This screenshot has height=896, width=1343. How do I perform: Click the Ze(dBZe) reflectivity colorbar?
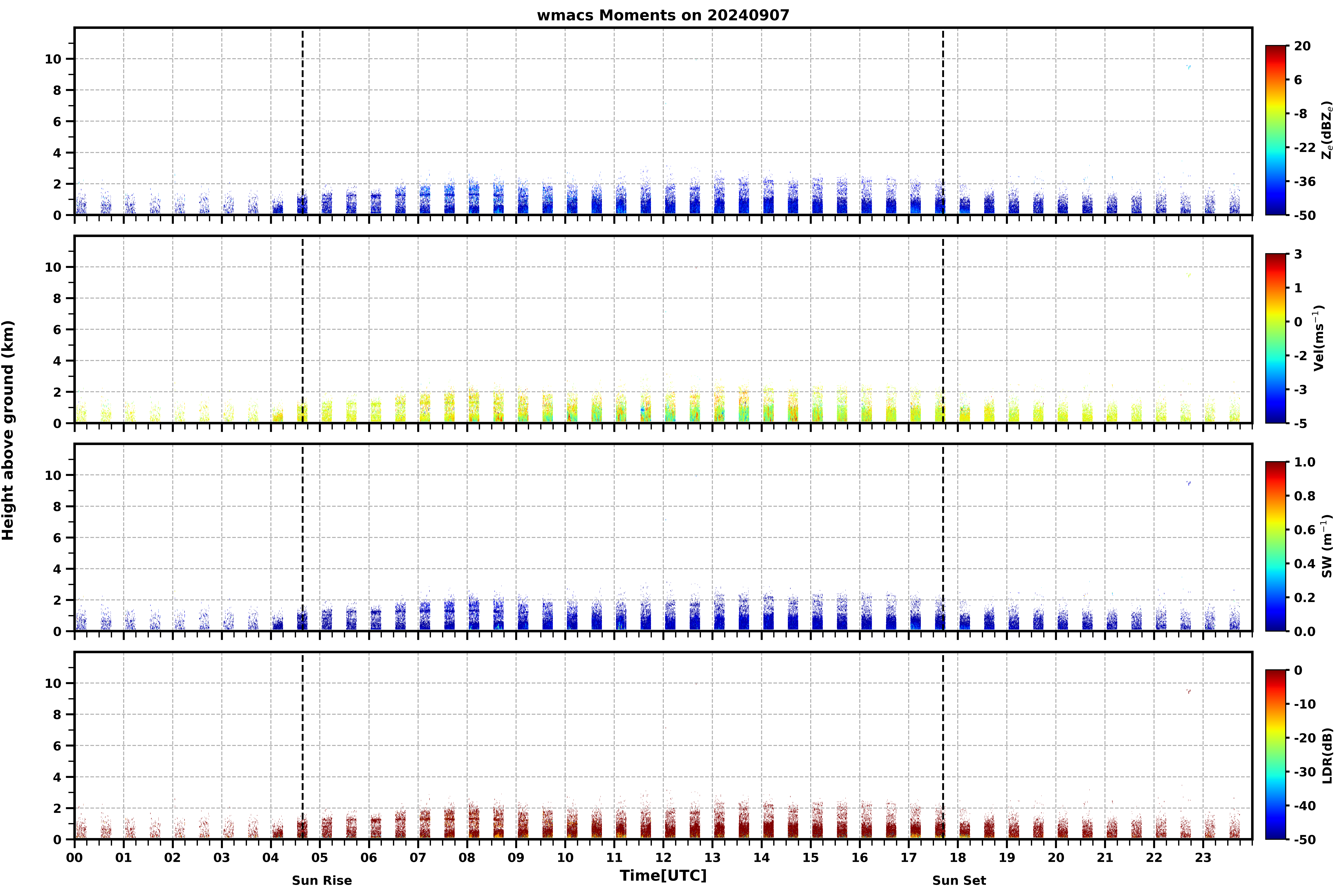click(x=1276, y=130)
